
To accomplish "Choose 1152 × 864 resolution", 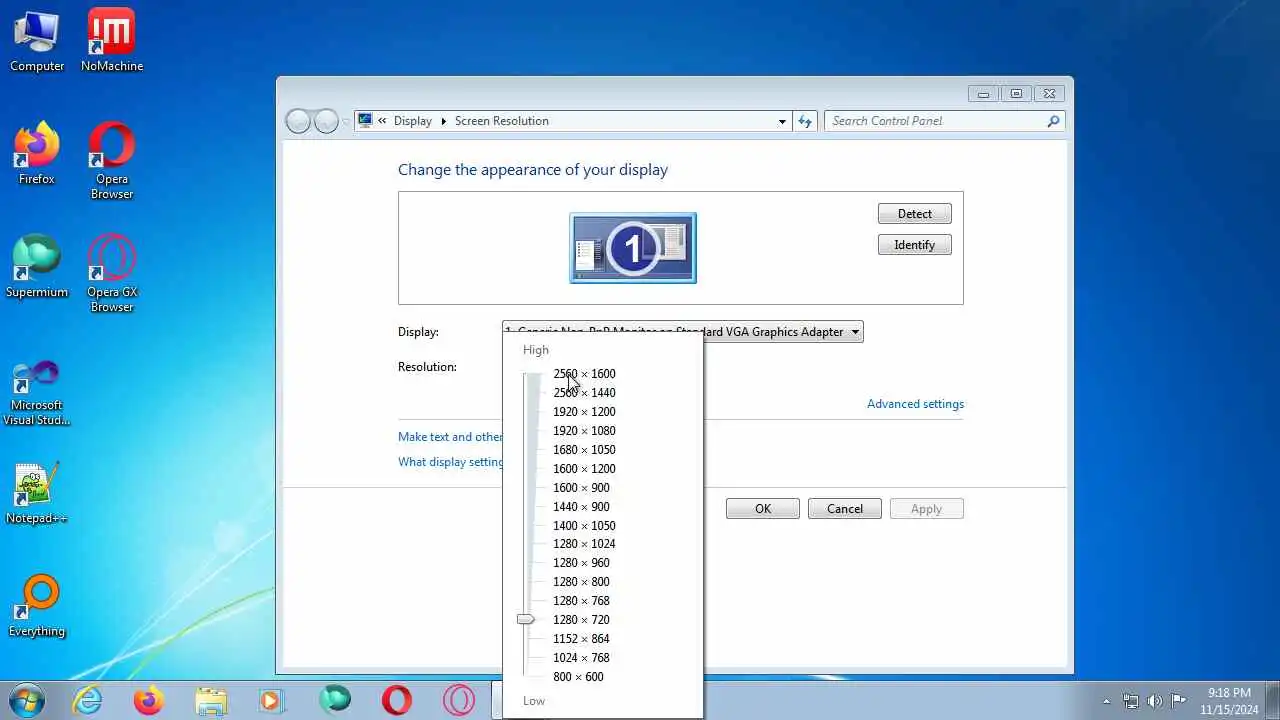I will (581, 639).
